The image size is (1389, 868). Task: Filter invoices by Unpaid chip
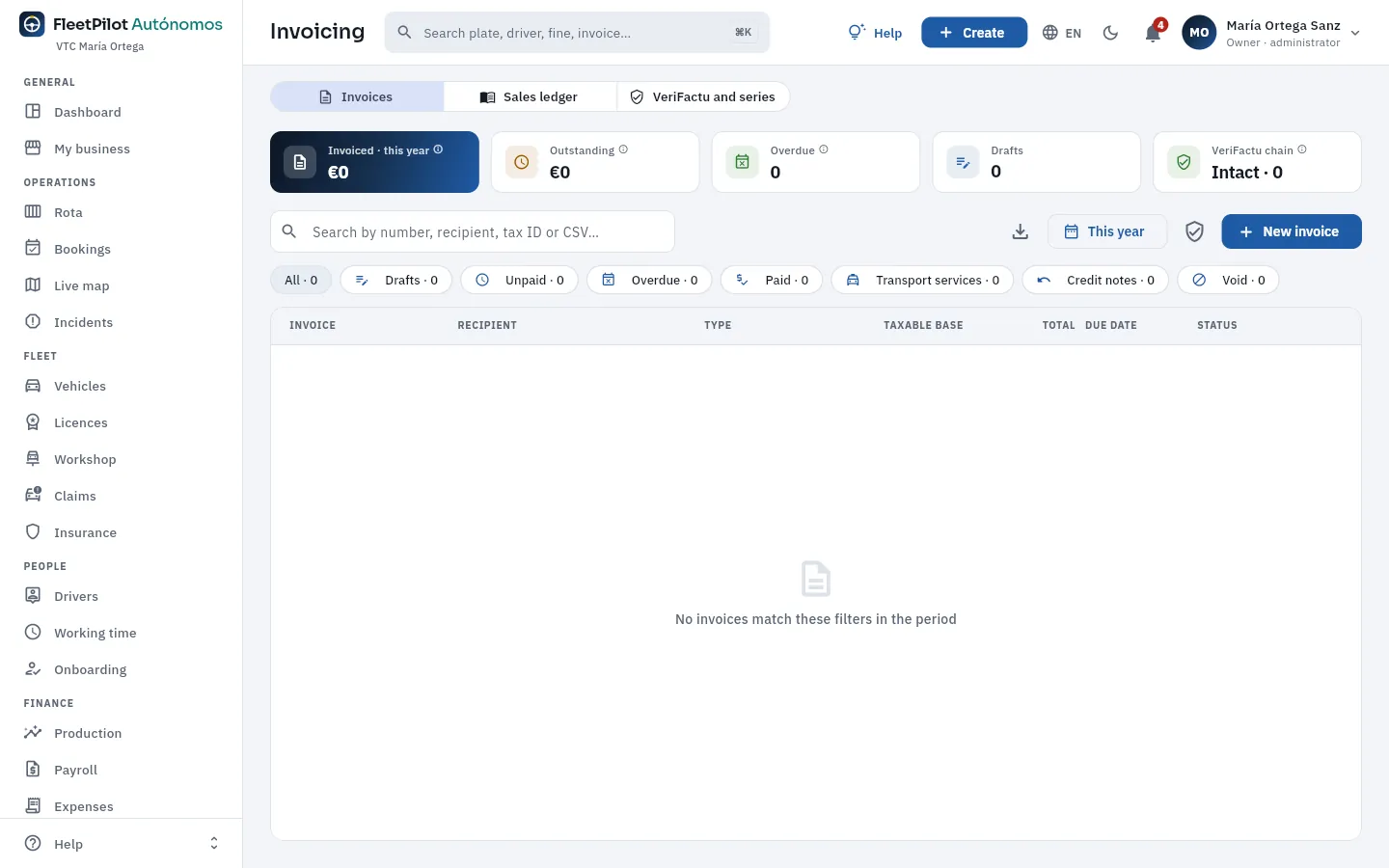[x=520, y=280]
